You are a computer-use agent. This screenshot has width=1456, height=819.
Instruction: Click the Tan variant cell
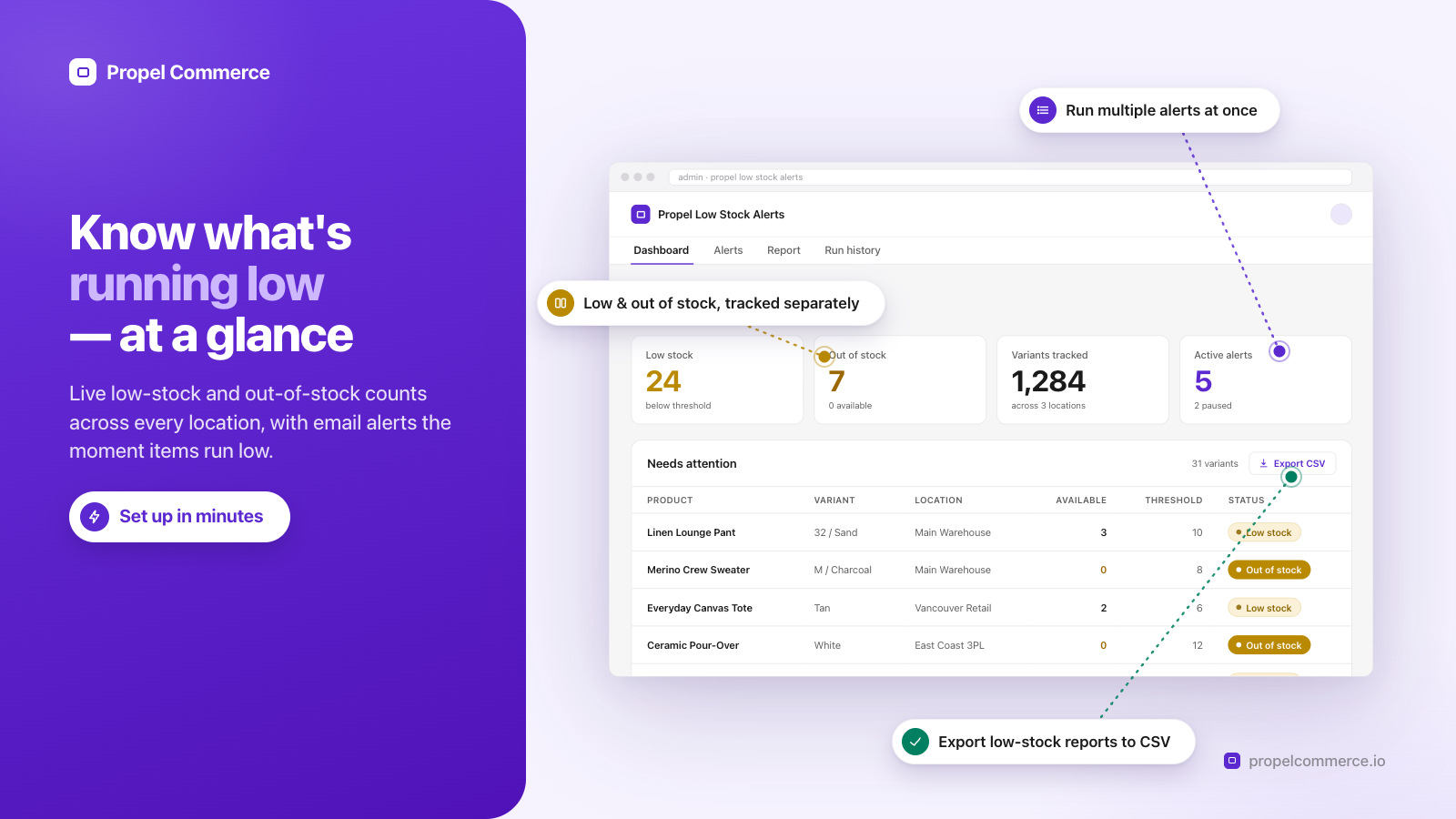click(x=822, y=608)
